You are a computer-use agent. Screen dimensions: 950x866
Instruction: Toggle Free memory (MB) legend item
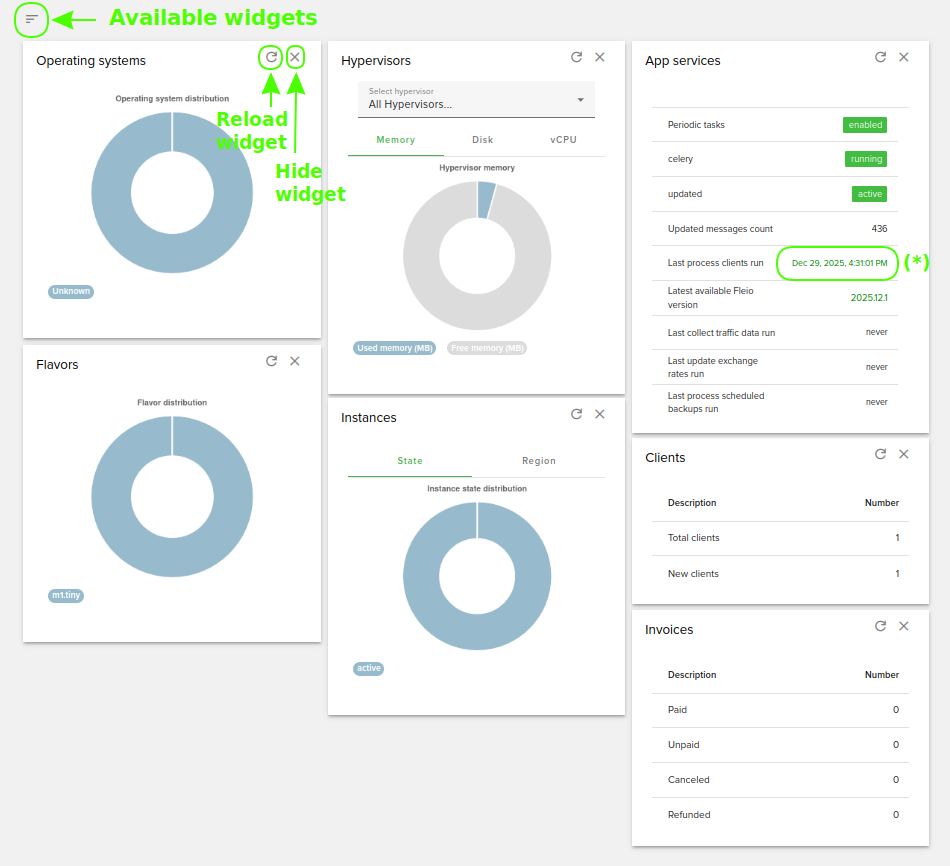487,348
